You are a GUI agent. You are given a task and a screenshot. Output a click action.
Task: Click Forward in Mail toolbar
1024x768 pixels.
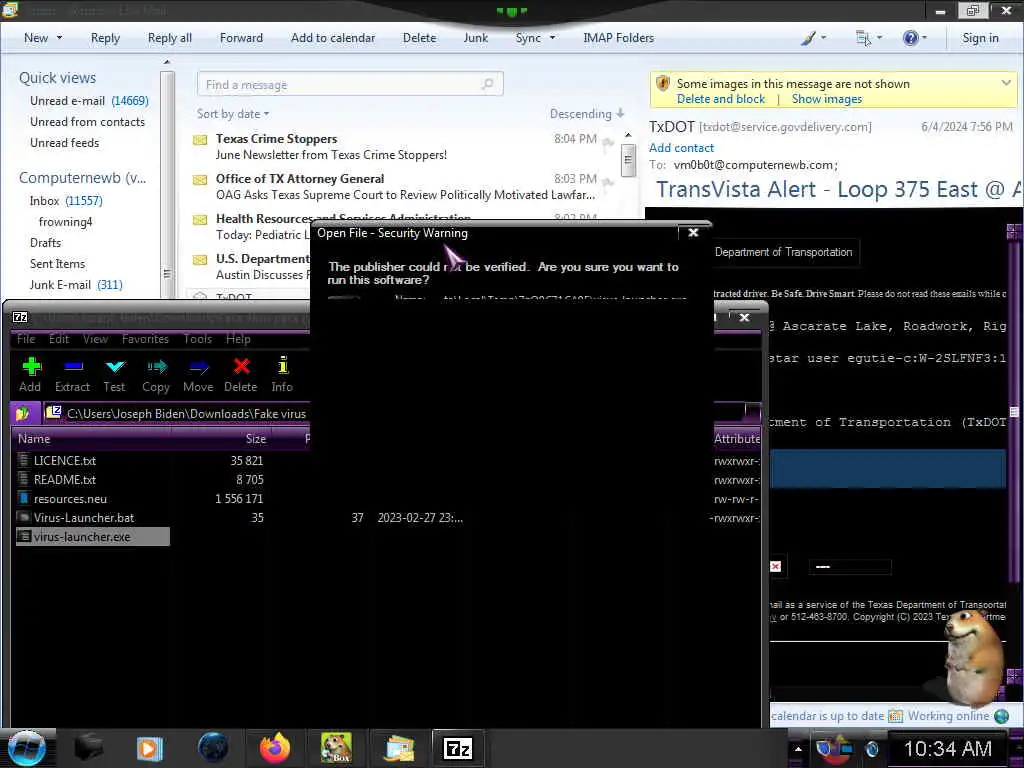point(241,38)
